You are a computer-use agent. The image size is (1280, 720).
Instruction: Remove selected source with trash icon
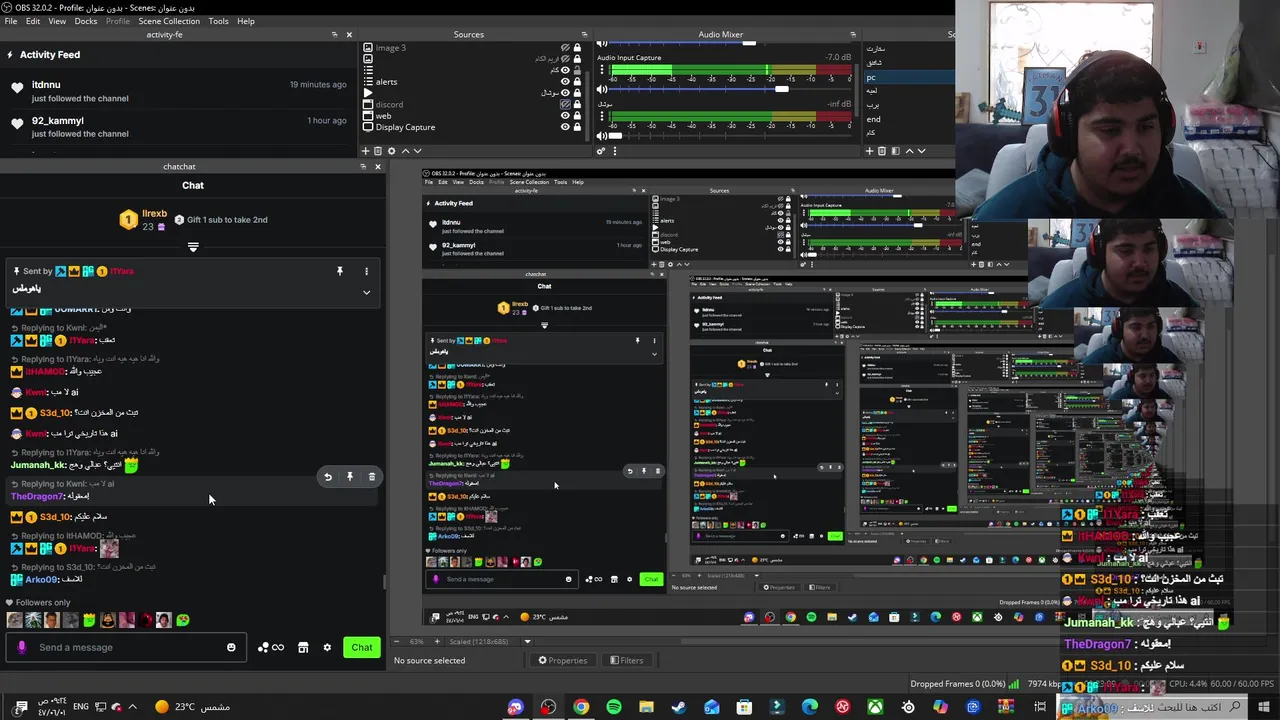378,151
